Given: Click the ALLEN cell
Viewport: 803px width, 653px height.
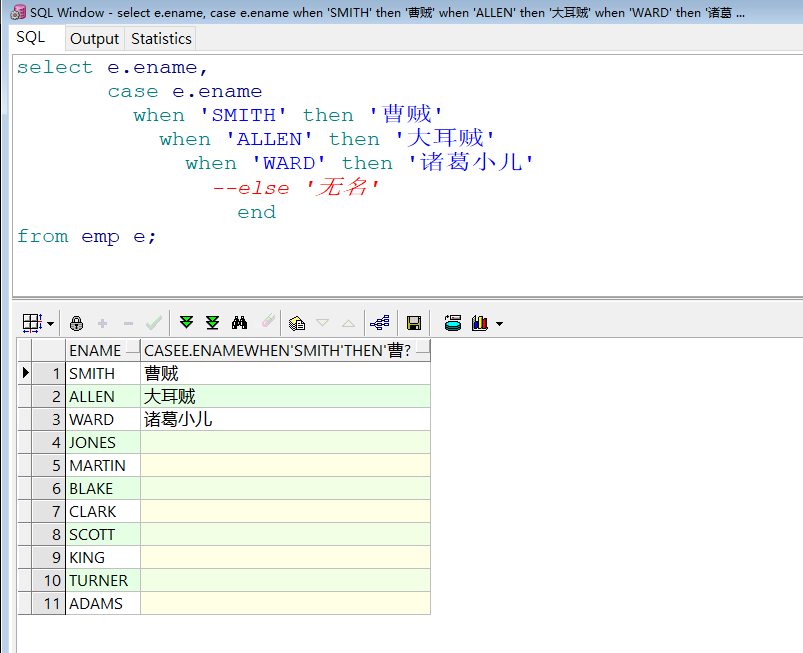Looking at the screenshot, I should pyautogui.click(x=103, y=396).
